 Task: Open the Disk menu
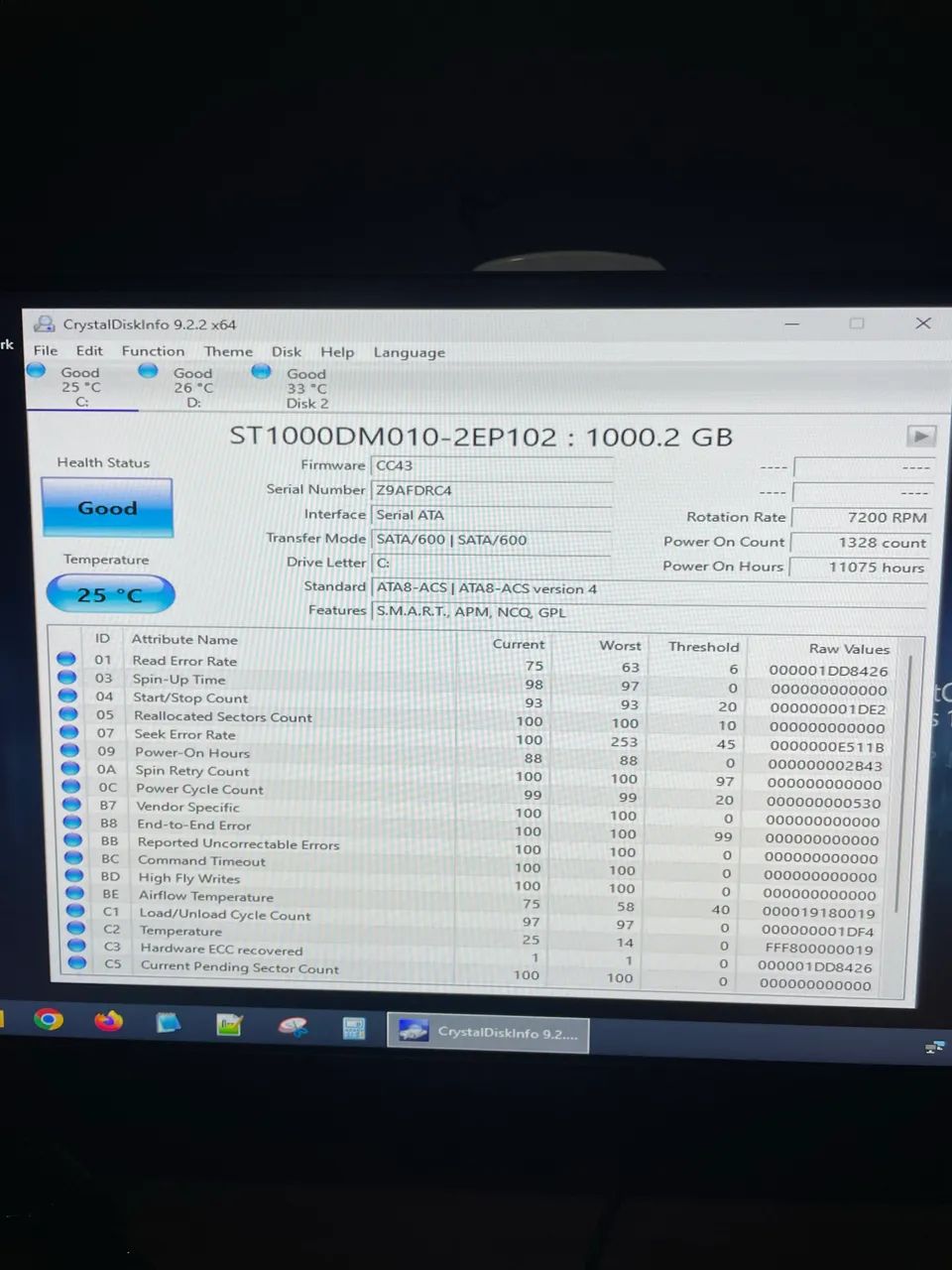tap(287, 351)
